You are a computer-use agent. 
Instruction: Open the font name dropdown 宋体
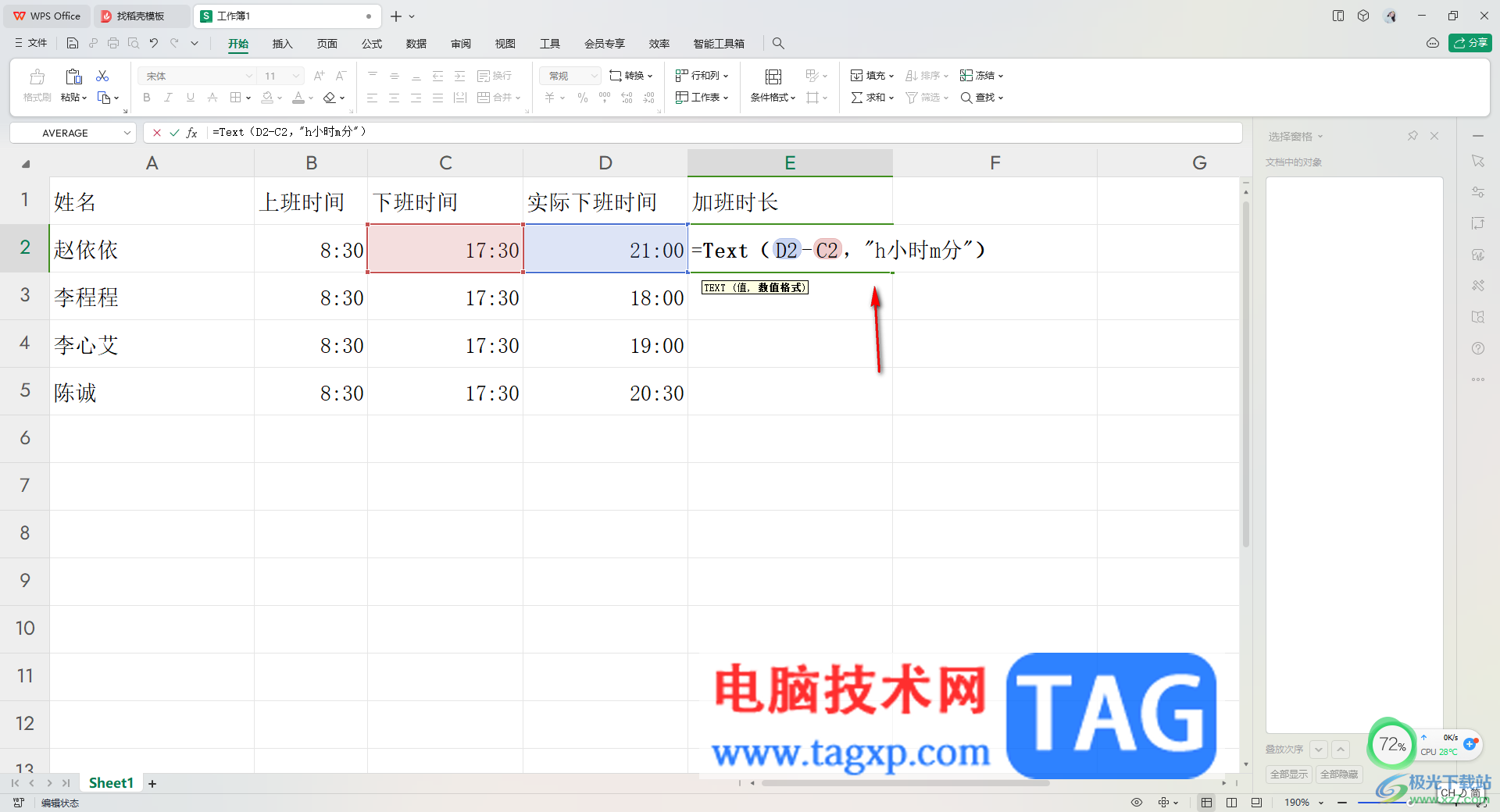point(249,76)
